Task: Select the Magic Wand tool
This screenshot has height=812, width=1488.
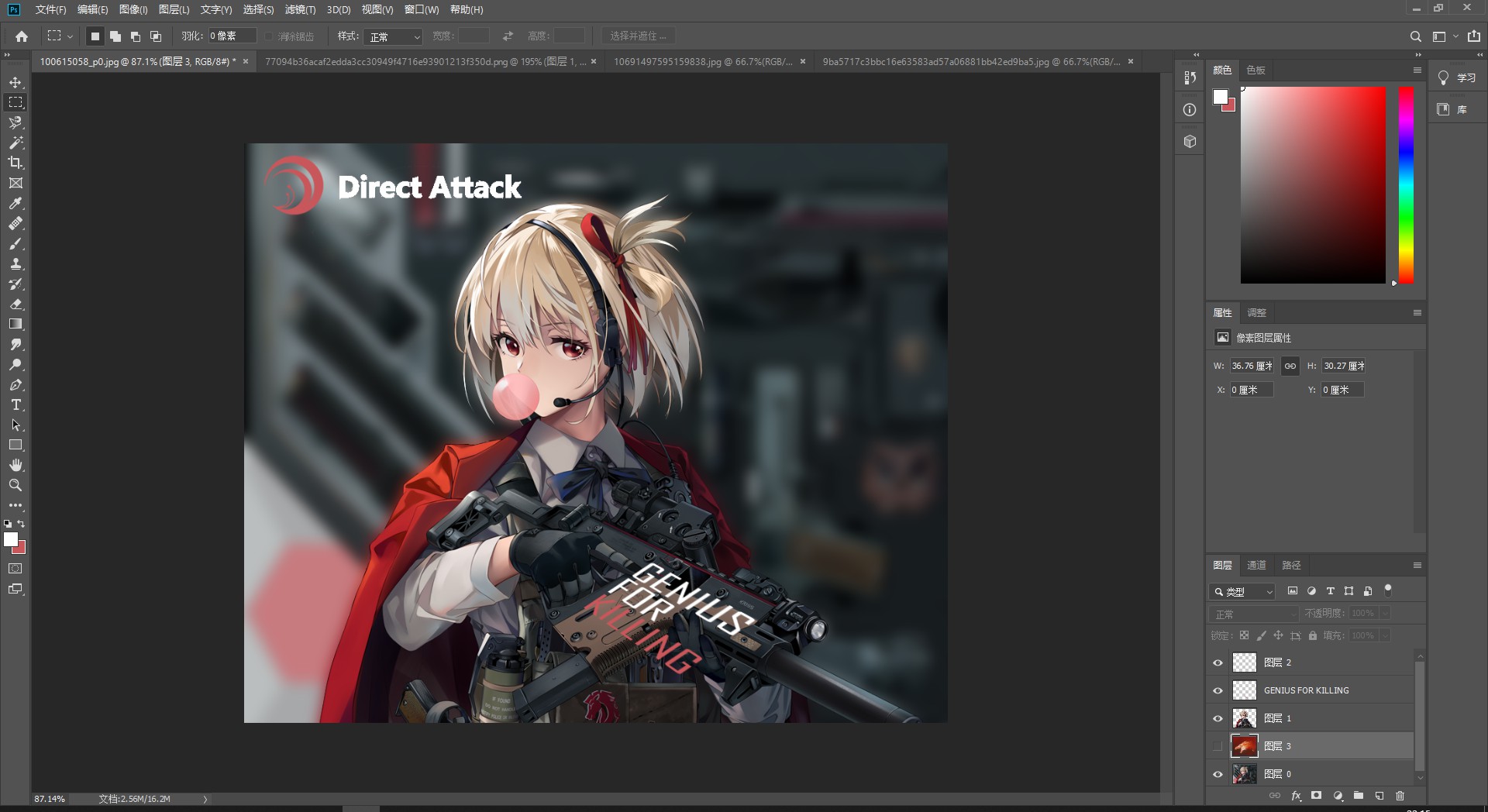Action: tap(15, 143)
